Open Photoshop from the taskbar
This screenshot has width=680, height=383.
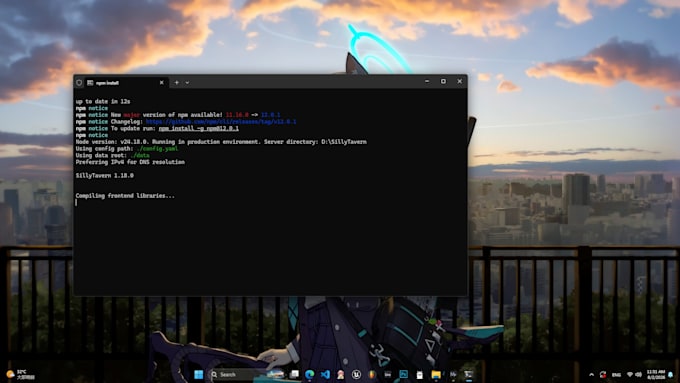pos(403,374)
